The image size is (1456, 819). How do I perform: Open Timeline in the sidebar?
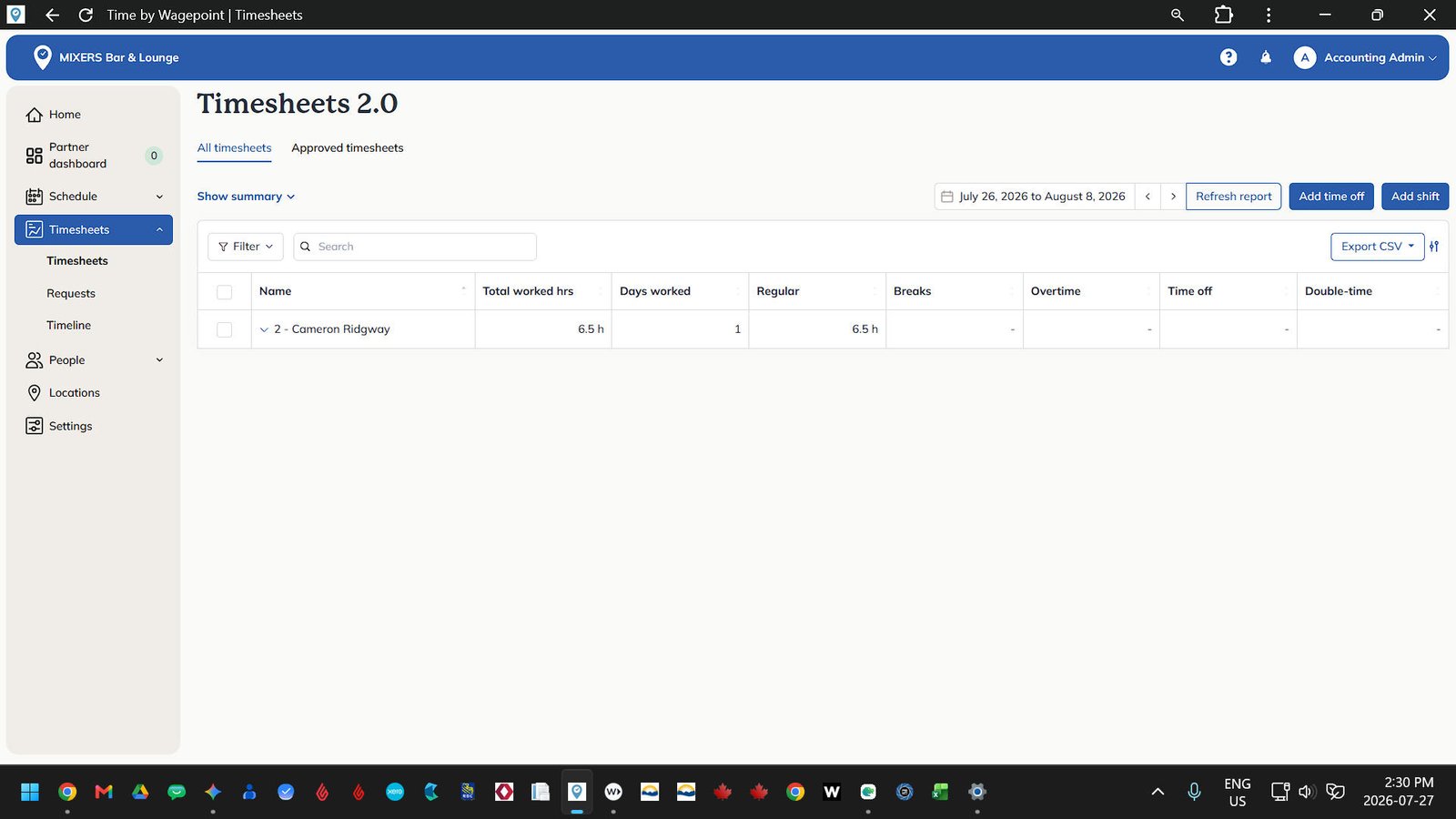[x=69, y=326]
